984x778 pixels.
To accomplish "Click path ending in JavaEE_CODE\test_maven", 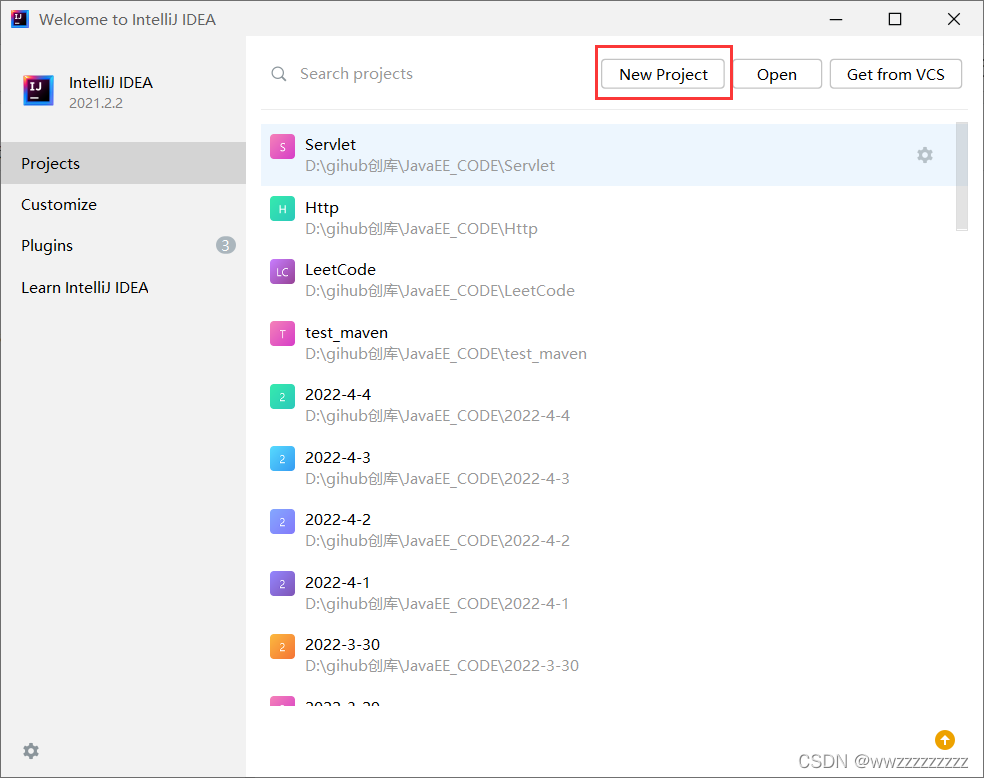I will click(446, 354).
